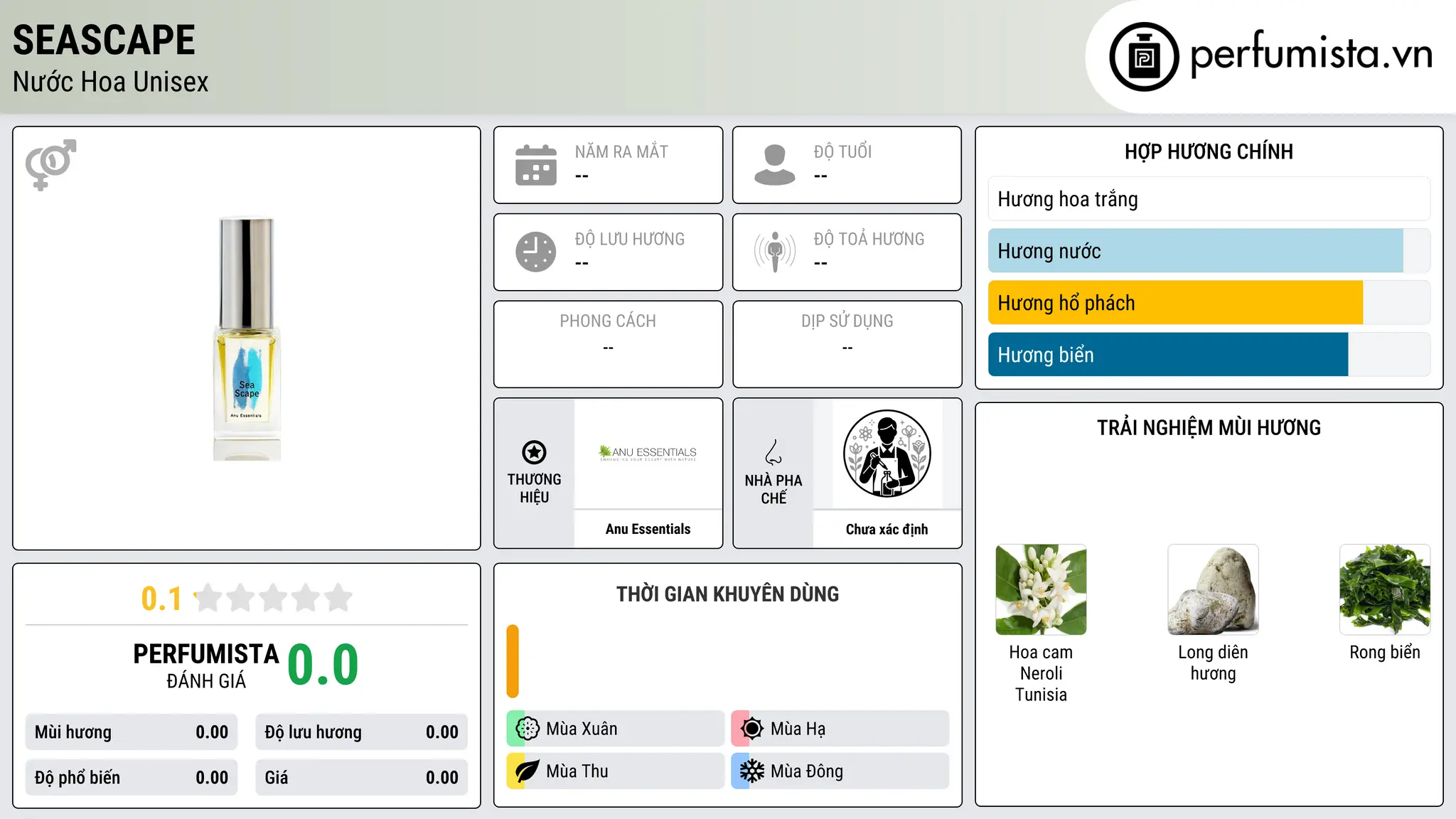Click the green 0.0 Perfumista score
Image resolution: width=1456 pixels, height=819 pixels.
point(323,665)
